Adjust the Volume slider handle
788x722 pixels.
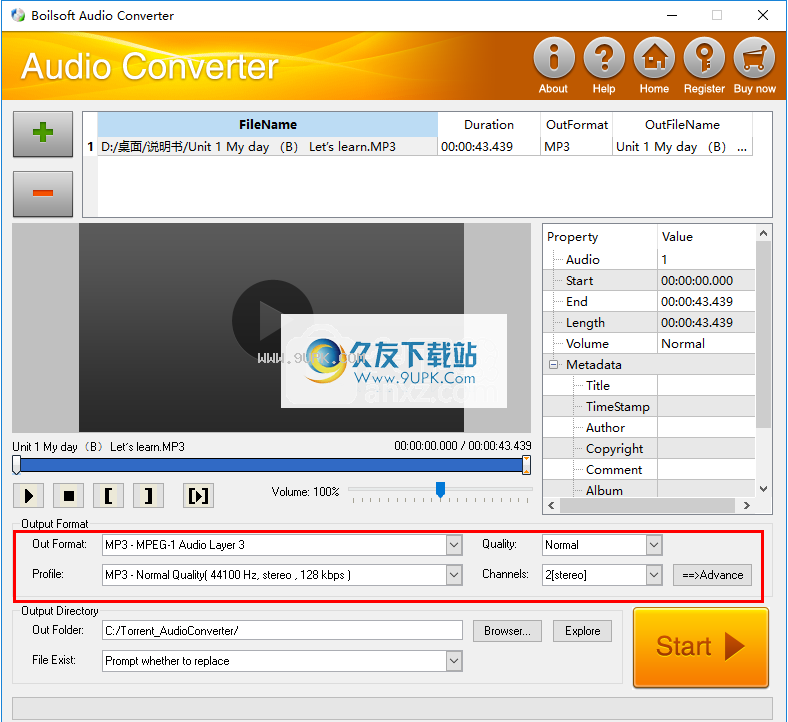click(x=440, y=489)
